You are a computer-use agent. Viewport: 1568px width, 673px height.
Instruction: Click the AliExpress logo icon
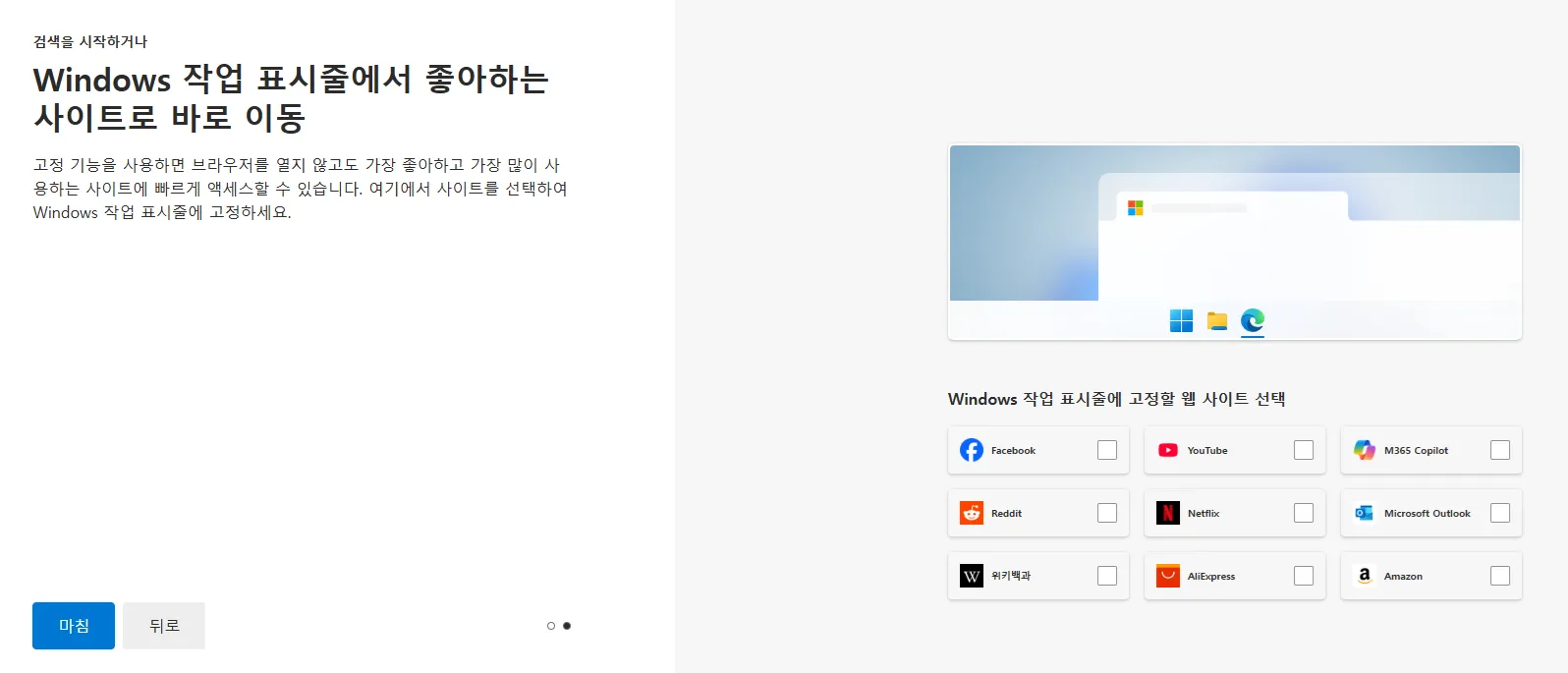pos(1168,576)
